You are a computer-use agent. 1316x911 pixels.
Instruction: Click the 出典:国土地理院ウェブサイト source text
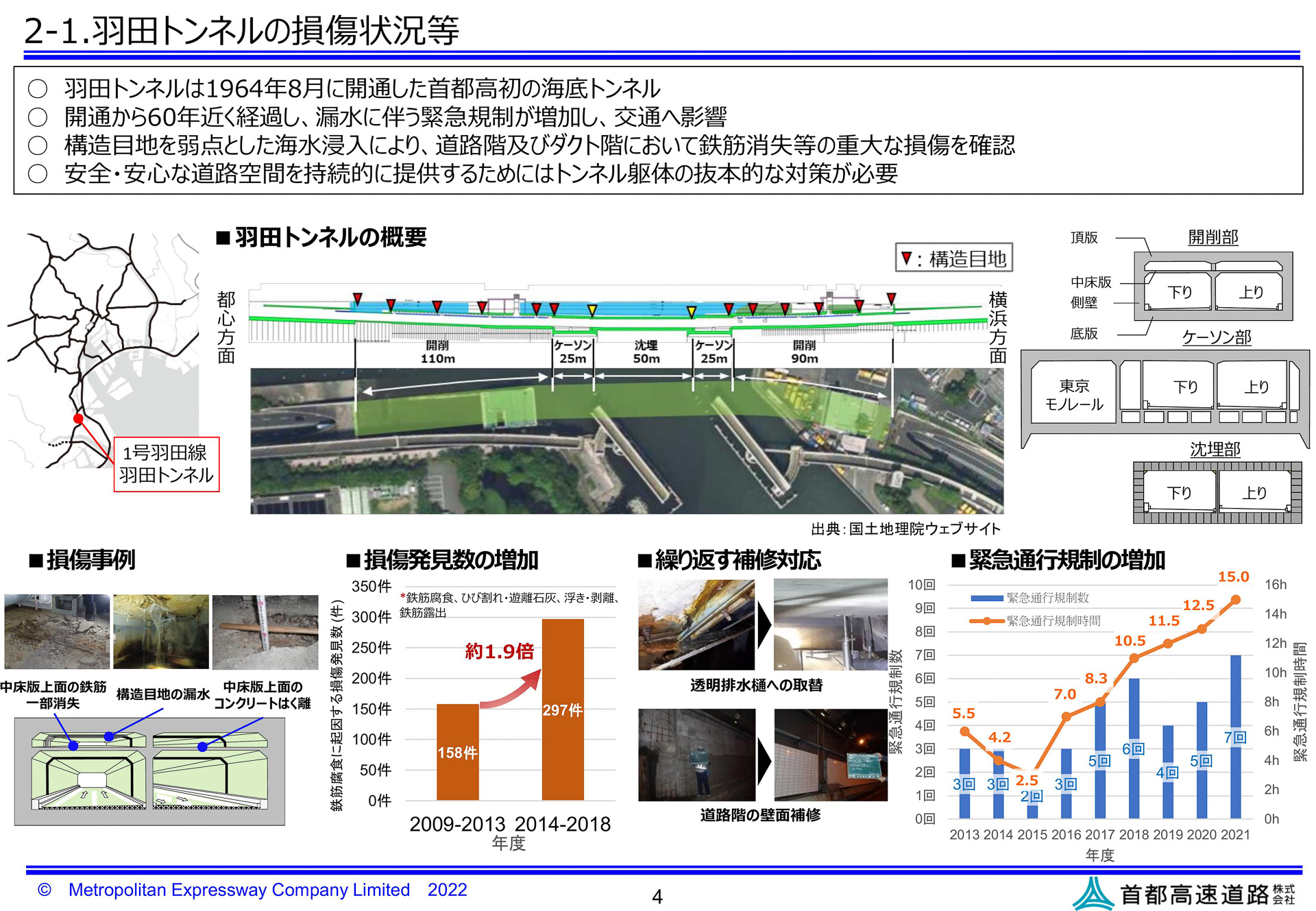[x=905, y=529]
